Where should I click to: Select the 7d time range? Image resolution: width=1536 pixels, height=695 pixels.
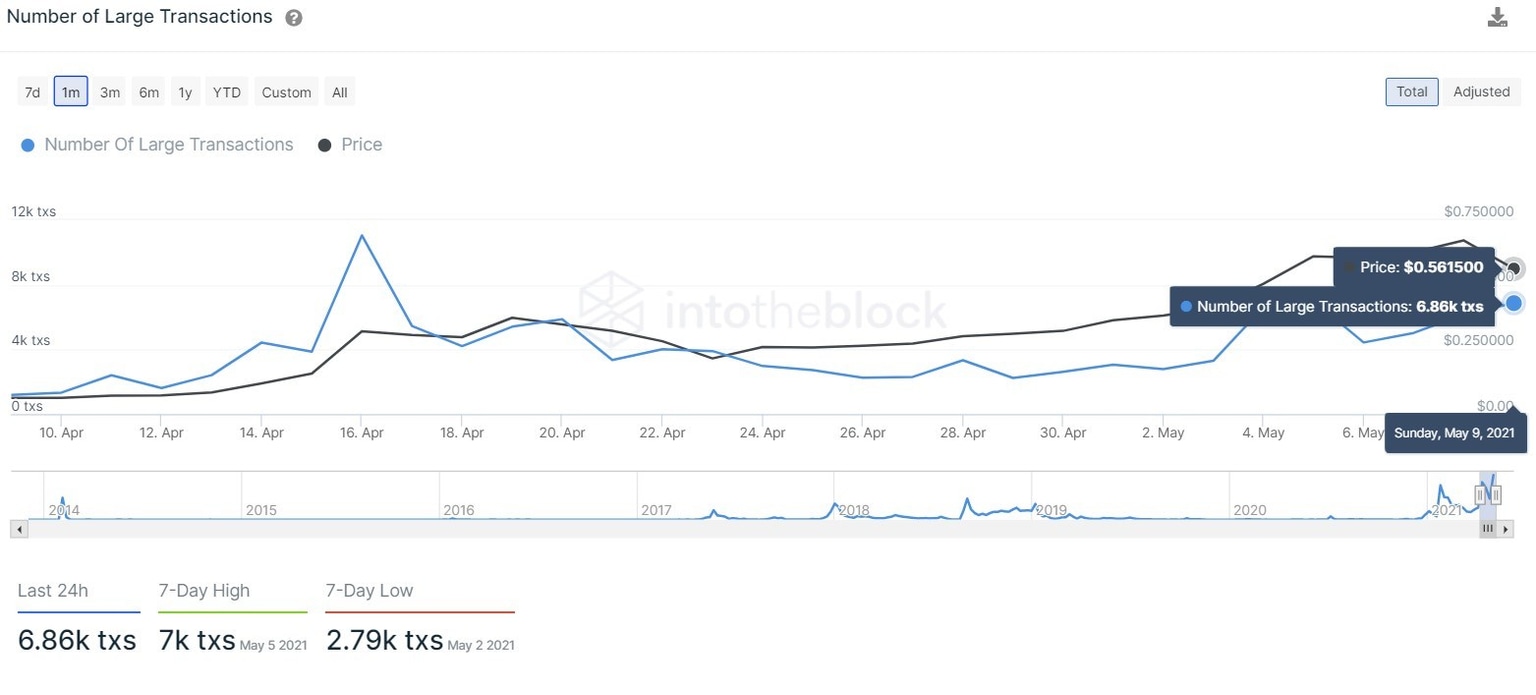coord(31,91)
